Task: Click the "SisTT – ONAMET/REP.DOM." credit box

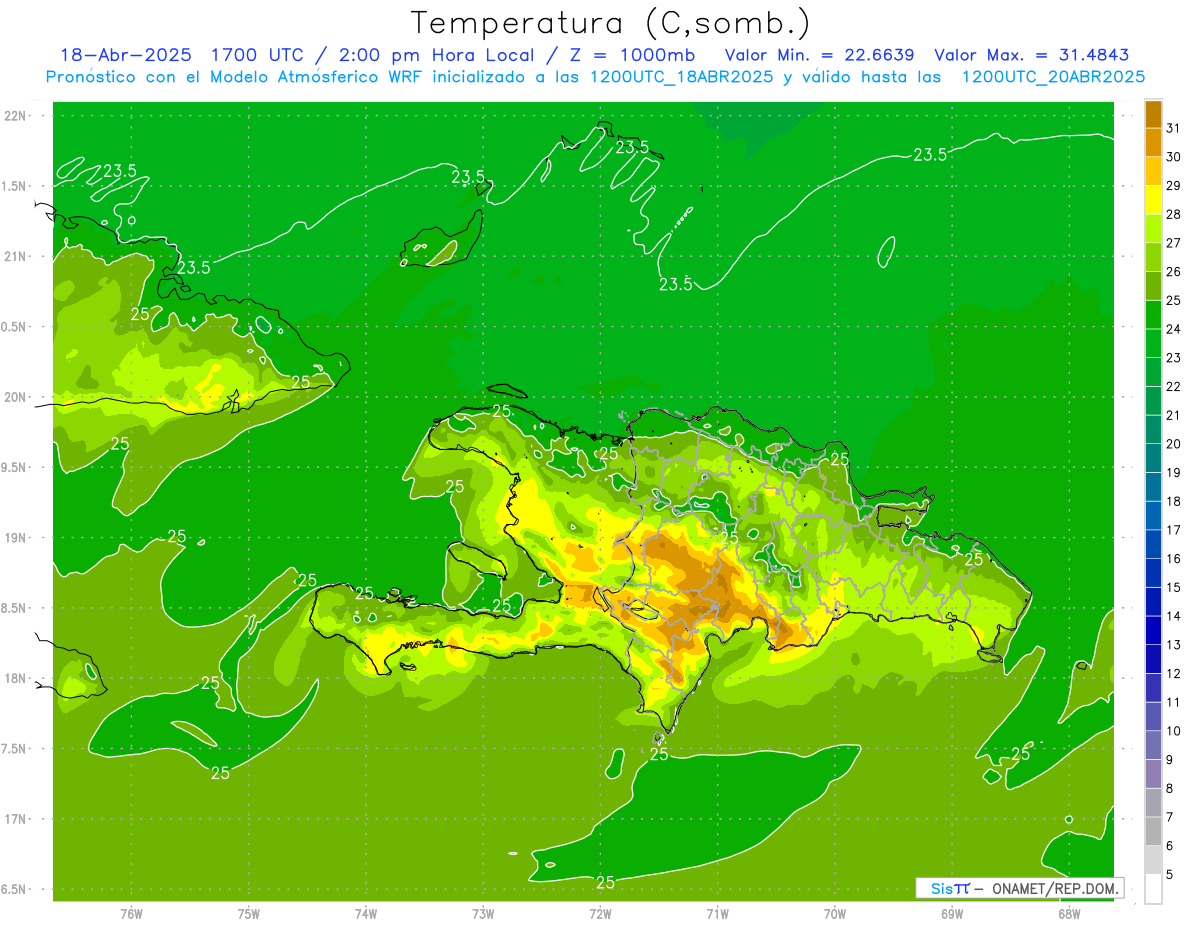Action: 1019,888
